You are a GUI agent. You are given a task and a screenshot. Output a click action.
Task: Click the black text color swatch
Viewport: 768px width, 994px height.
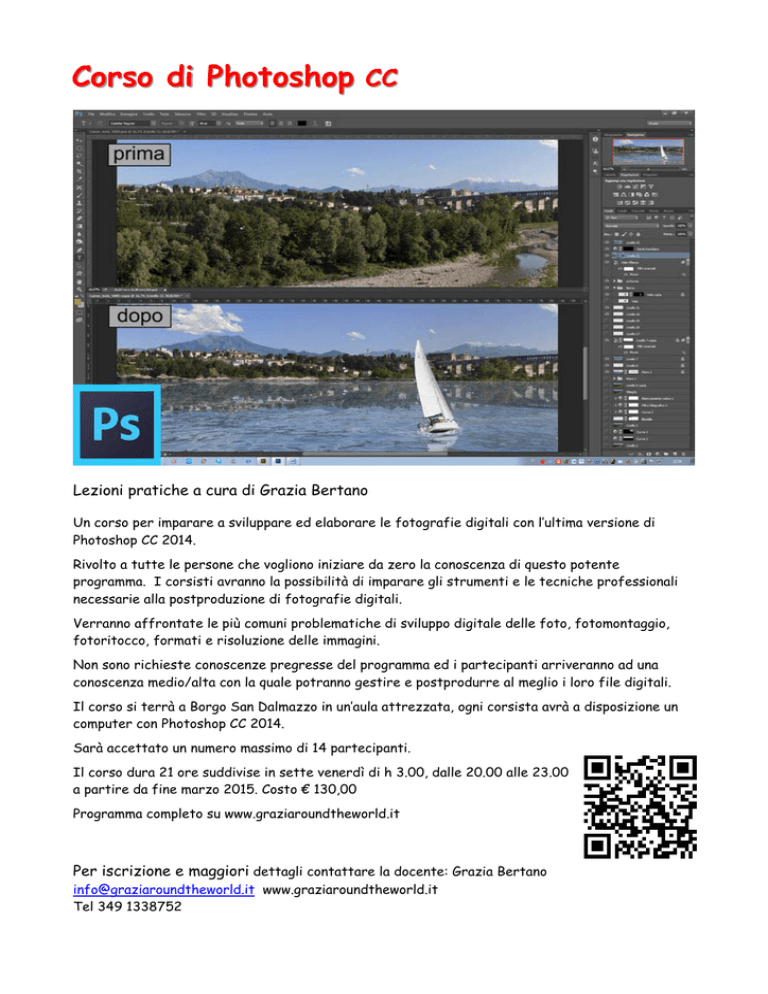click(302, 124)
